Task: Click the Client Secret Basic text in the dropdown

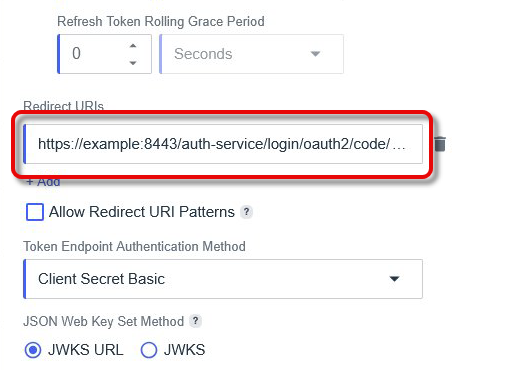Action: (x=101, y=279)
